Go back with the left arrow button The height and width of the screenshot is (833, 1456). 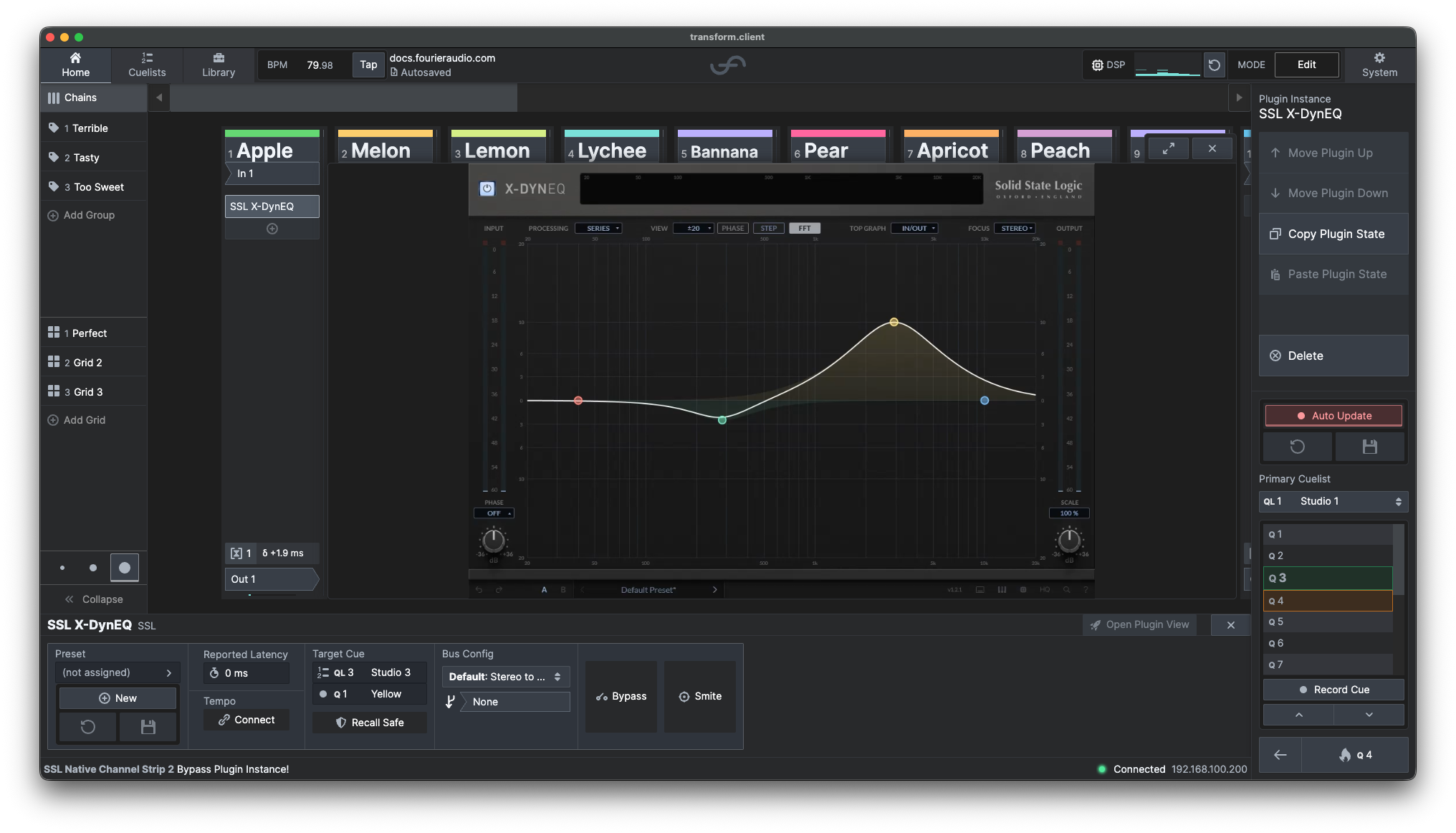(1280, 755)
